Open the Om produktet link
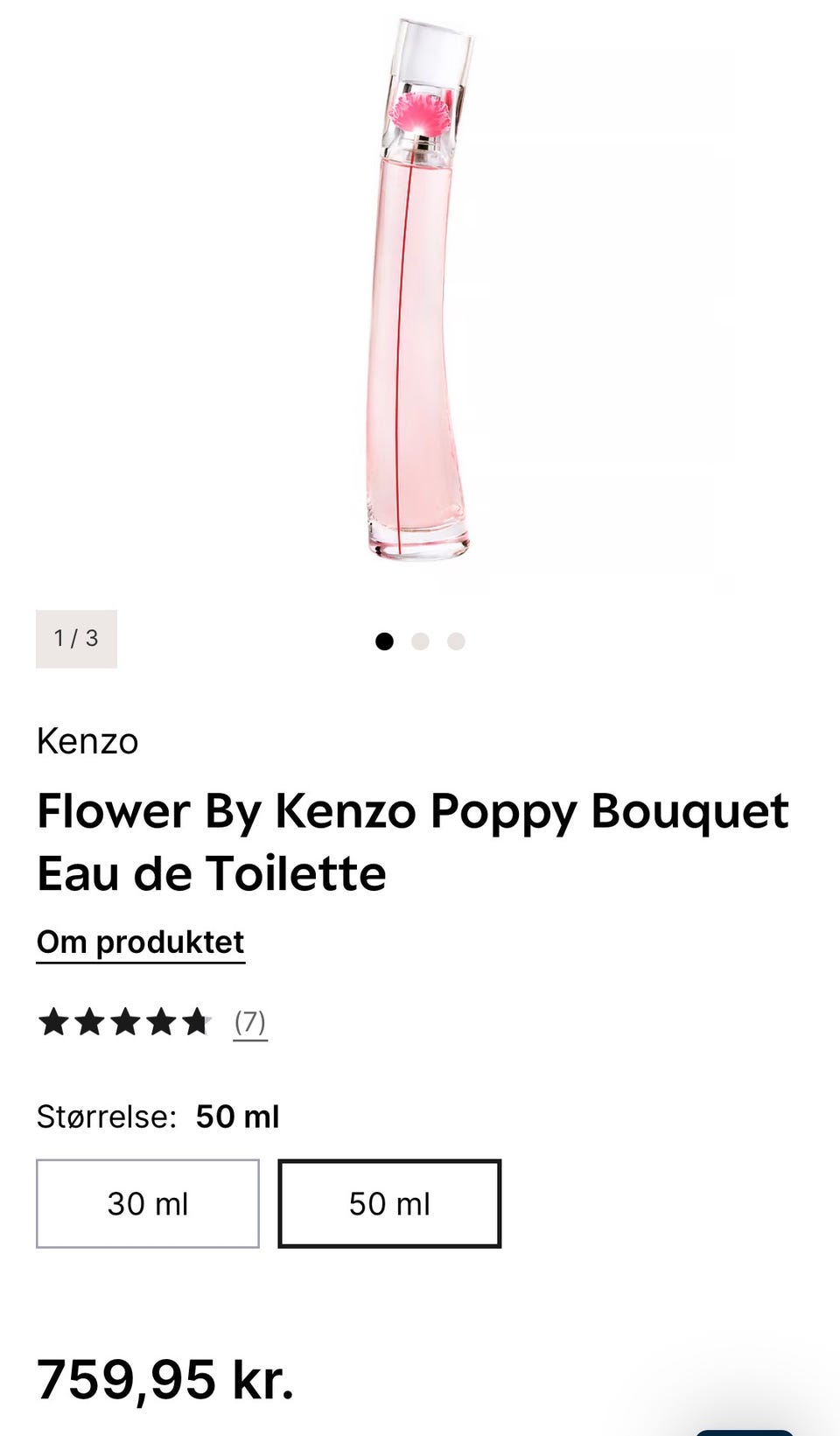 coord(140,942)
